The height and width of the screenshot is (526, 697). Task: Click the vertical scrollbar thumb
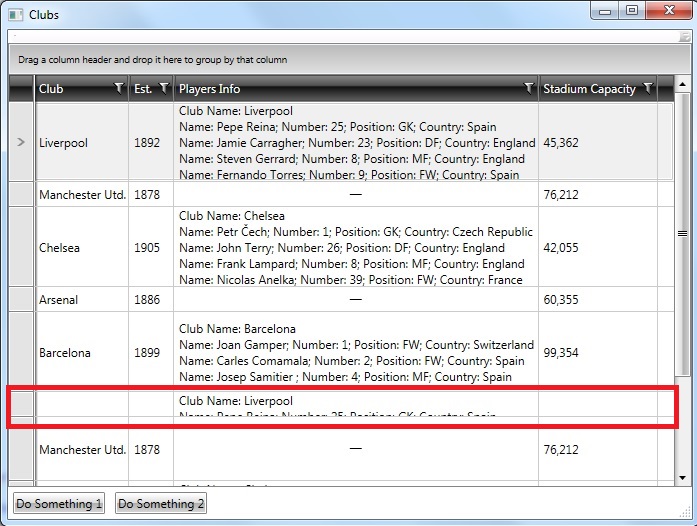[682, 233]
